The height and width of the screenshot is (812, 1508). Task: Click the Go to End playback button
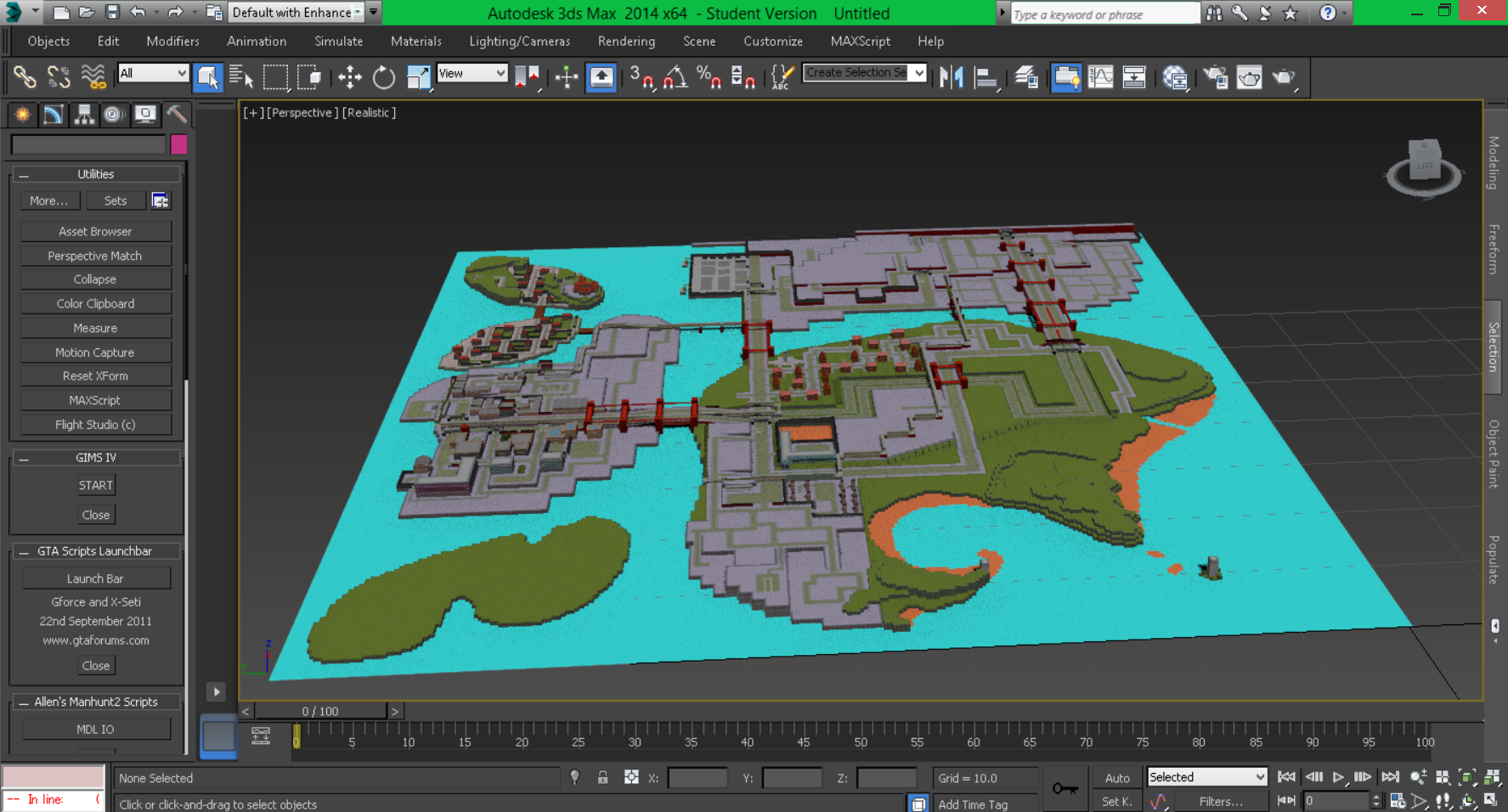(1390, 777)
